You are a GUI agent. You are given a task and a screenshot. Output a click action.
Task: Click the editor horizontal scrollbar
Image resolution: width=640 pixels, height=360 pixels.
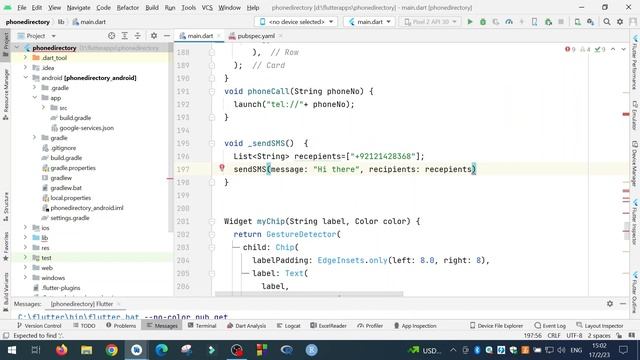click(x=309, y=294)
